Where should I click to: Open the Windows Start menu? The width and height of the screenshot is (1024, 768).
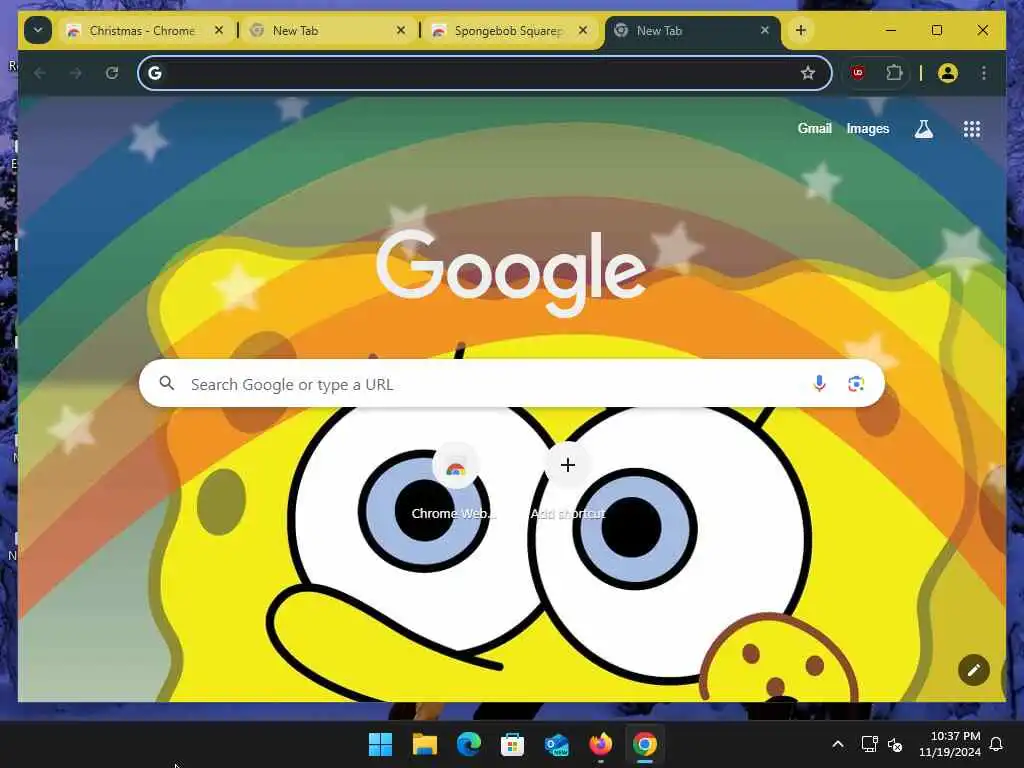pos(381,744)
